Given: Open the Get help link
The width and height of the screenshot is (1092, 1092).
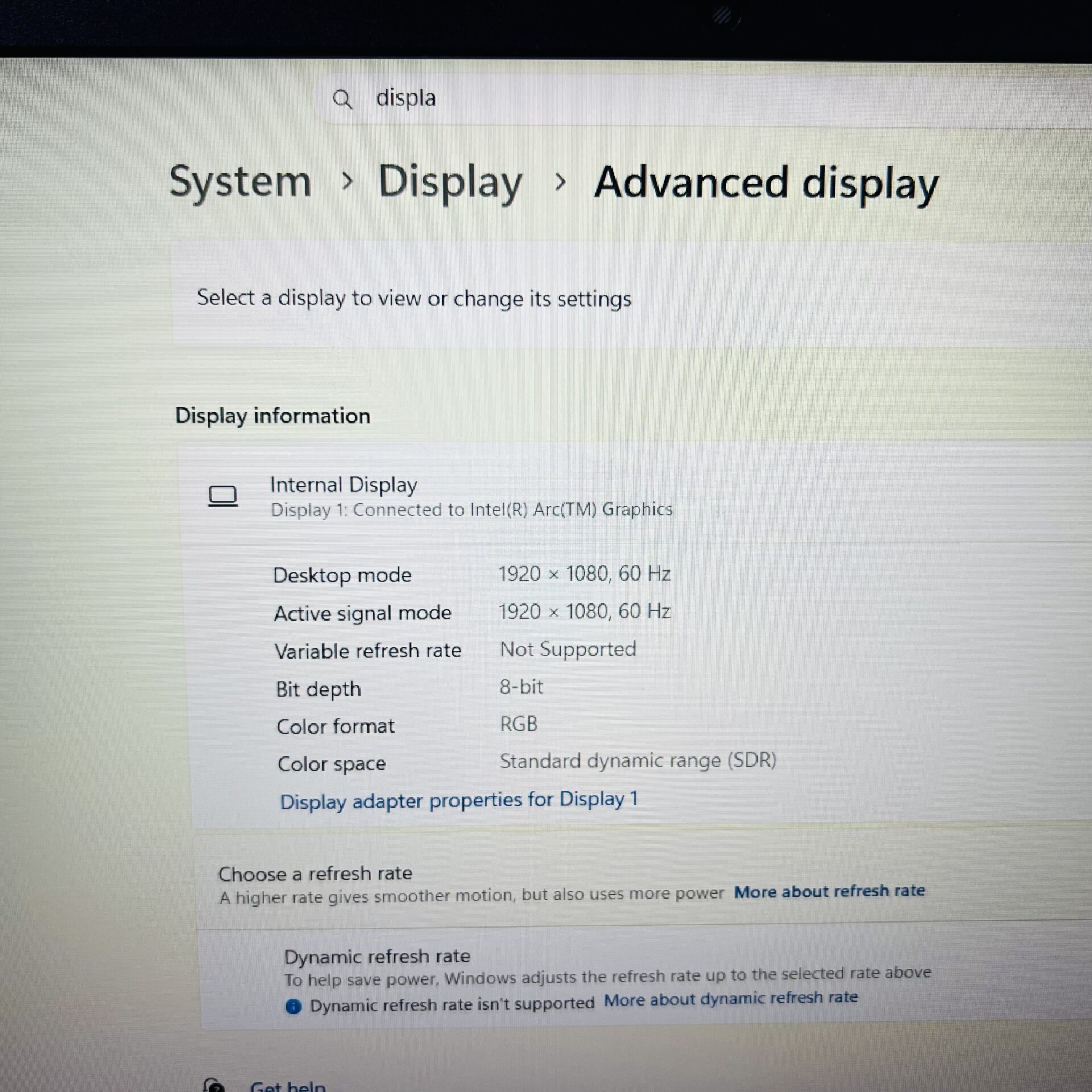Looking at the screenshot, I should (288, 1086).
